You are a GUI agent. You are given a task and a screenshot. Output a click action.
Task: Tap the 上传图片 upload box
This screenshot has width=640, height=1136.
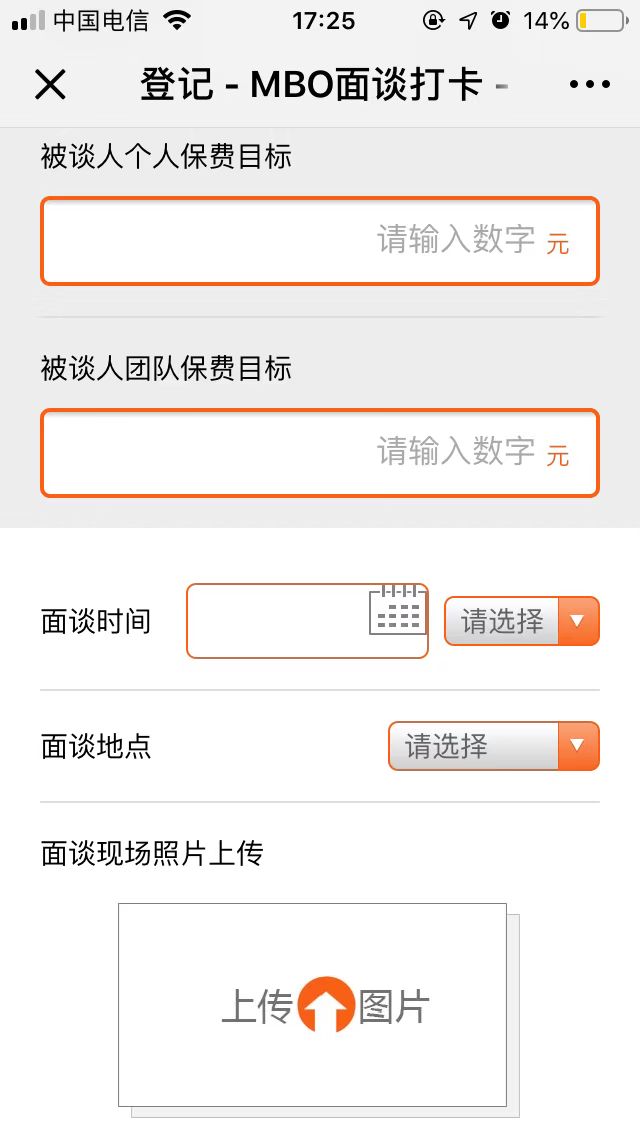[x=312, y=1005]
